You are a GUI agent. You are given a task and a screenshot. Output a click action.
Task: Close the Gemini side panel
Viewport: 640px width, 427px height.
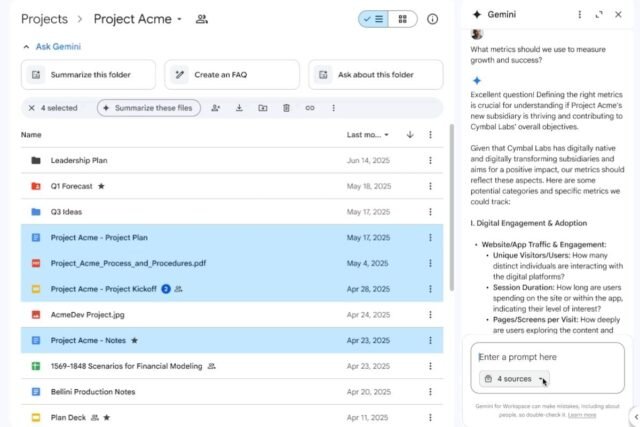(618, 15)
